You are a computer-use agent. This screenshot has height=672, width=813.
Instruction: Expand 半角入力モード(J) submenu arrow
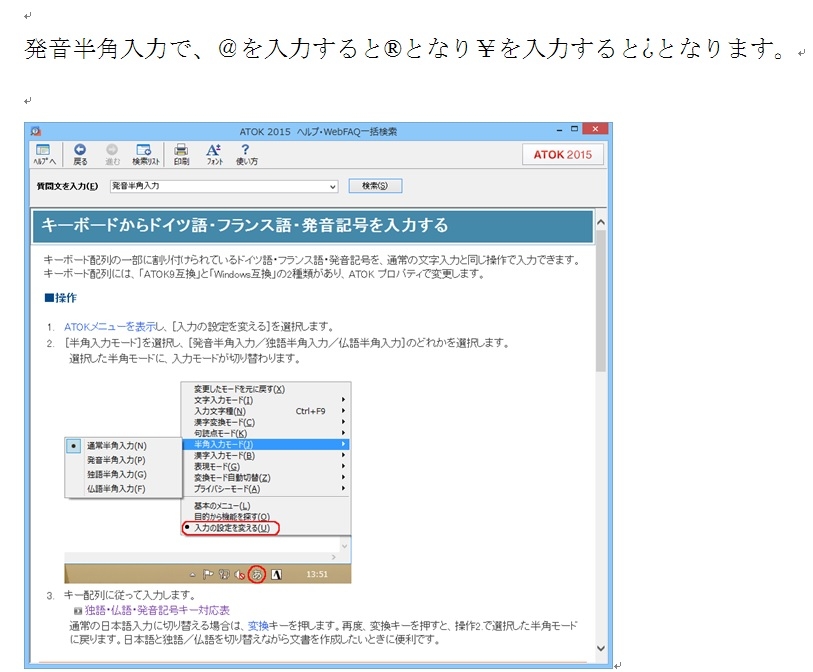tap(343, 444)
